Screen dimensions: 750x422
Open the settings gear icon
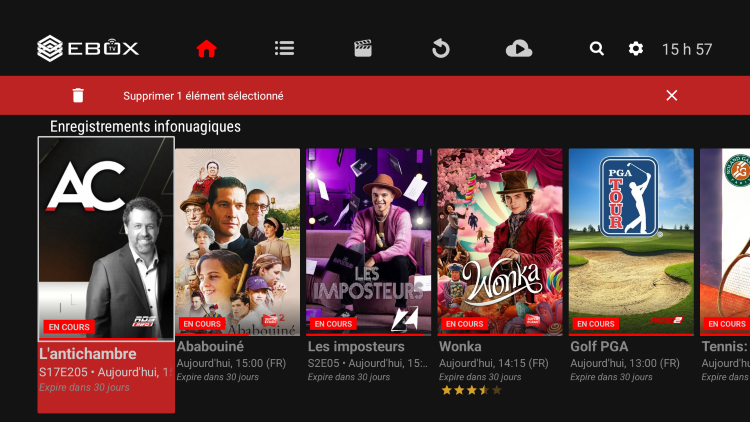click(636, 48)
